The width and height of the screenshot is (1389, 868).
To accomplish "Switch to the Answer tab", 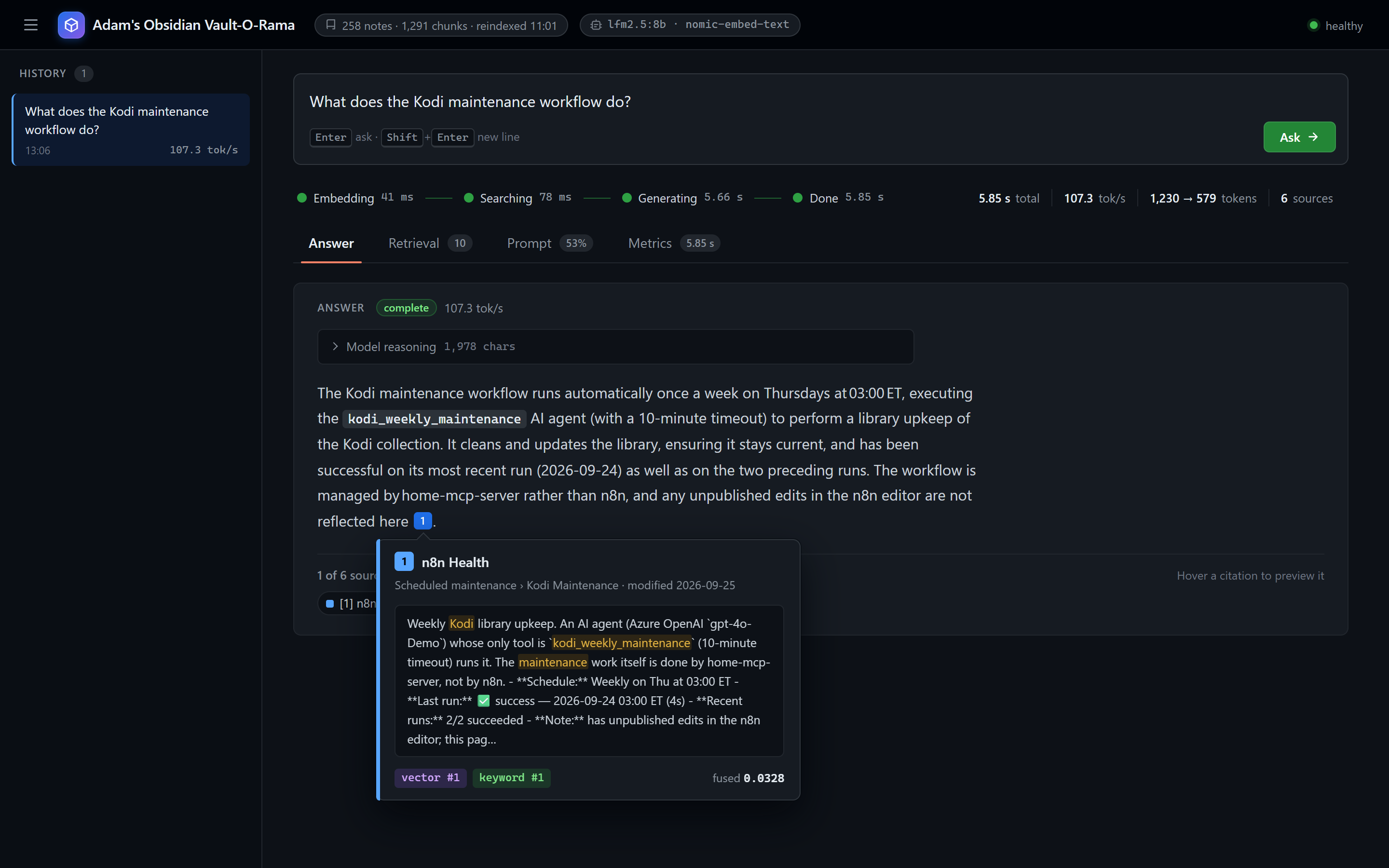I will 331,244.
